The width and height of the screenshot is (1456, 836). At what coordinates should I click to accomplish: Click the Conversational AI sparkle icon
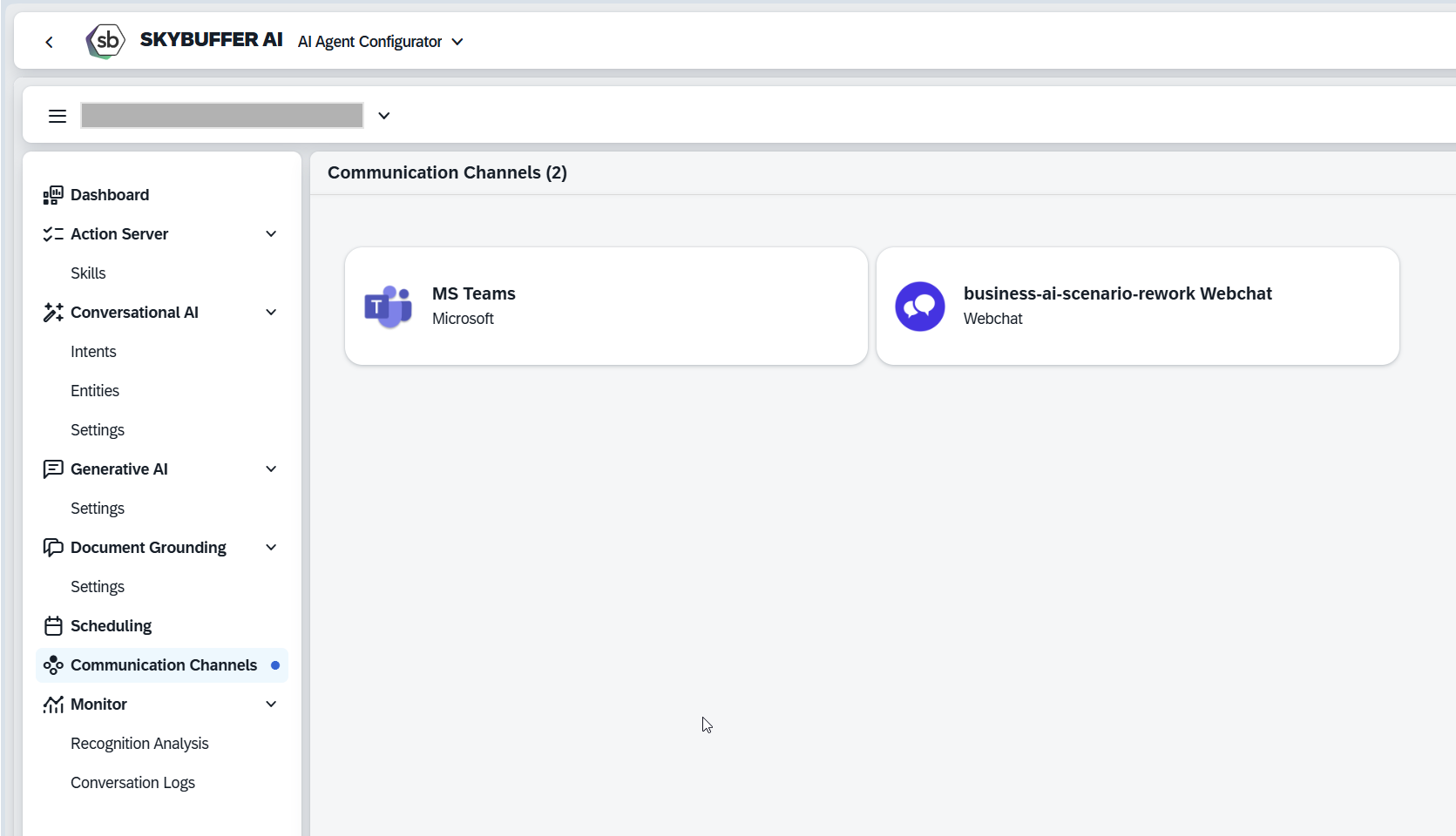(53, 313)
